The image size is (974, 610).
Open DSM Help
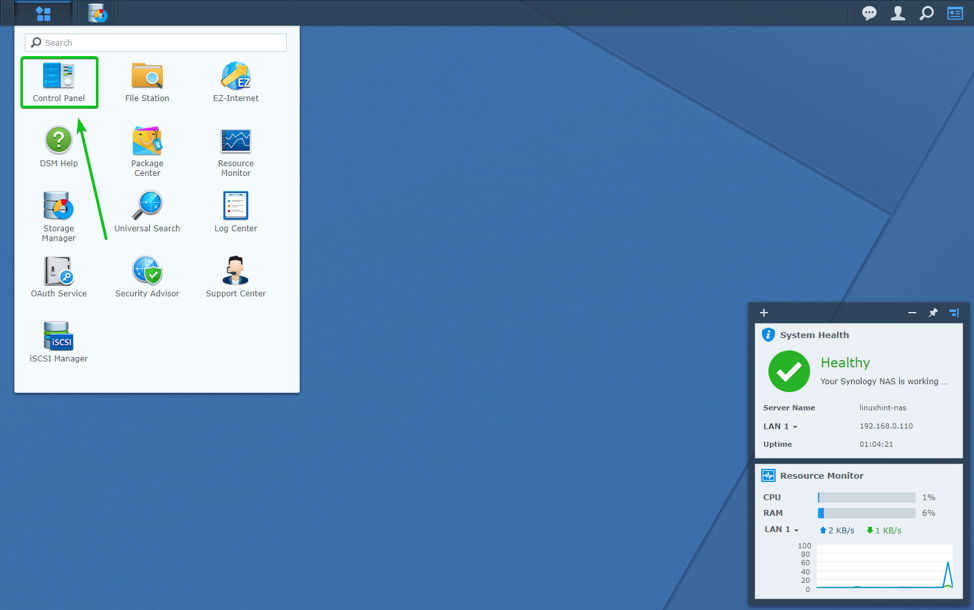tap(59, 147)
